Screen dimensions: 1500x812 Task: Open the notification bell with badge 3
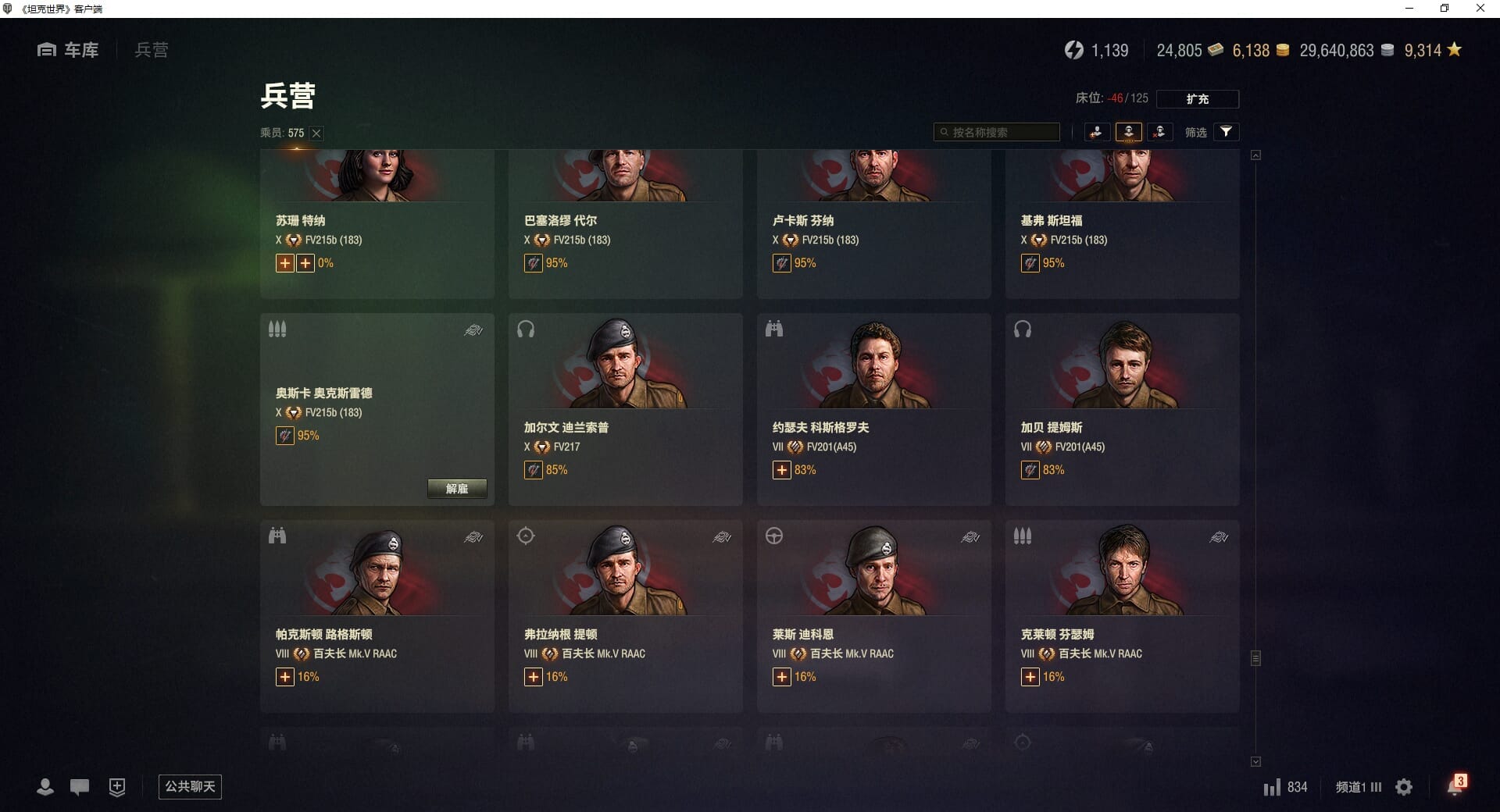pos(1455,785)
